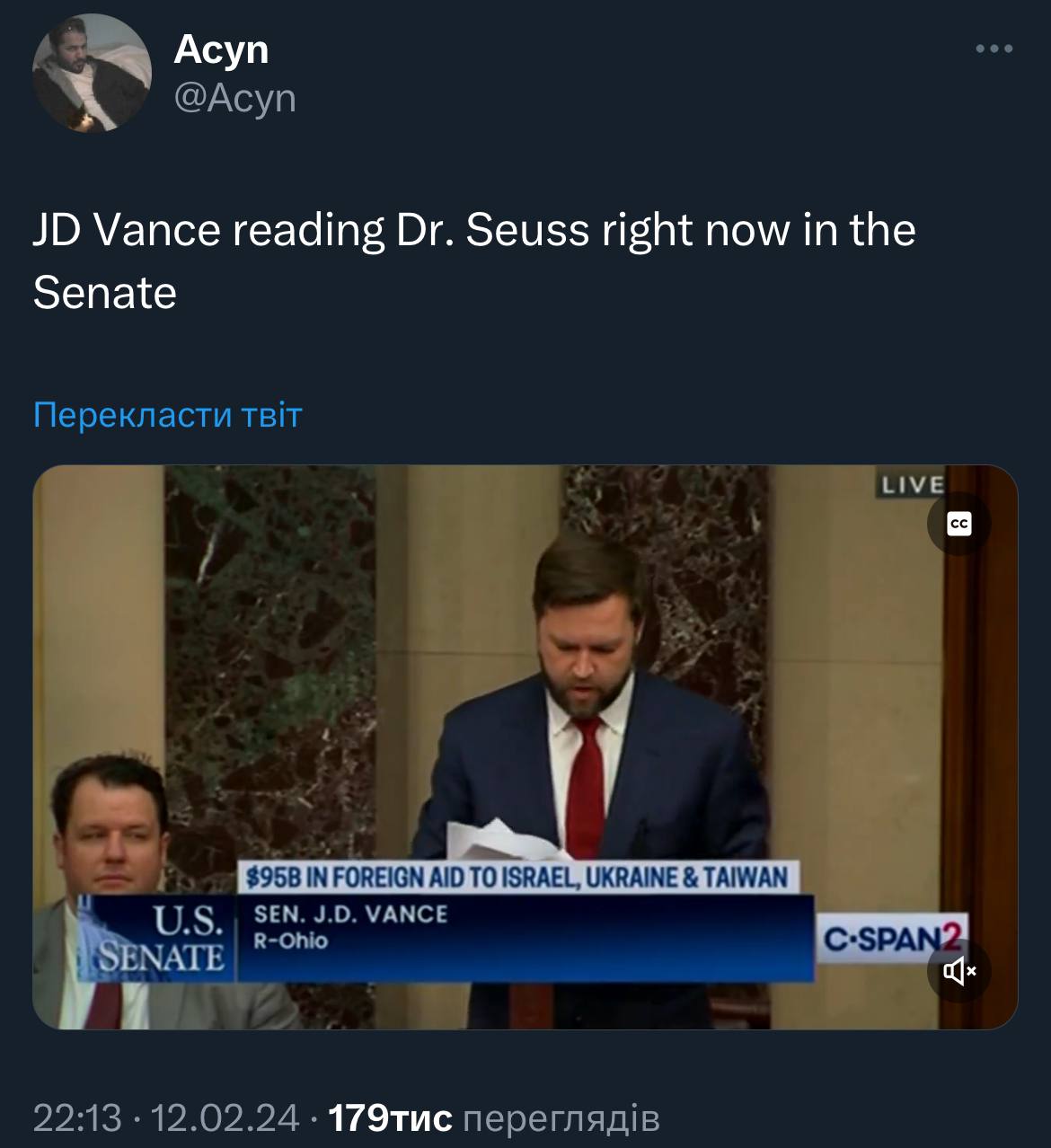Screen dimensions: 1051x1148
Task: Toggle closed captions CC on the video
Action: point(959,523)
